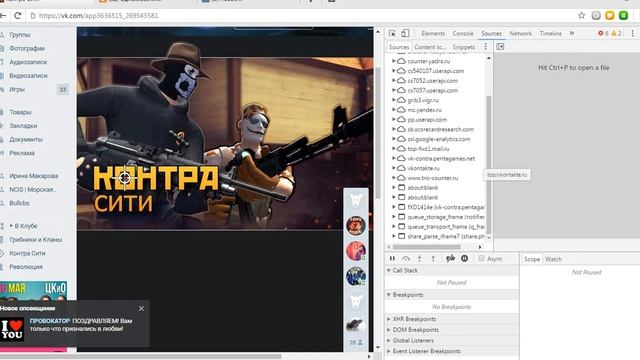Click the dog avatar at top of friends list
This screenshot has width=640, height=360.
(x=356, y=200)
